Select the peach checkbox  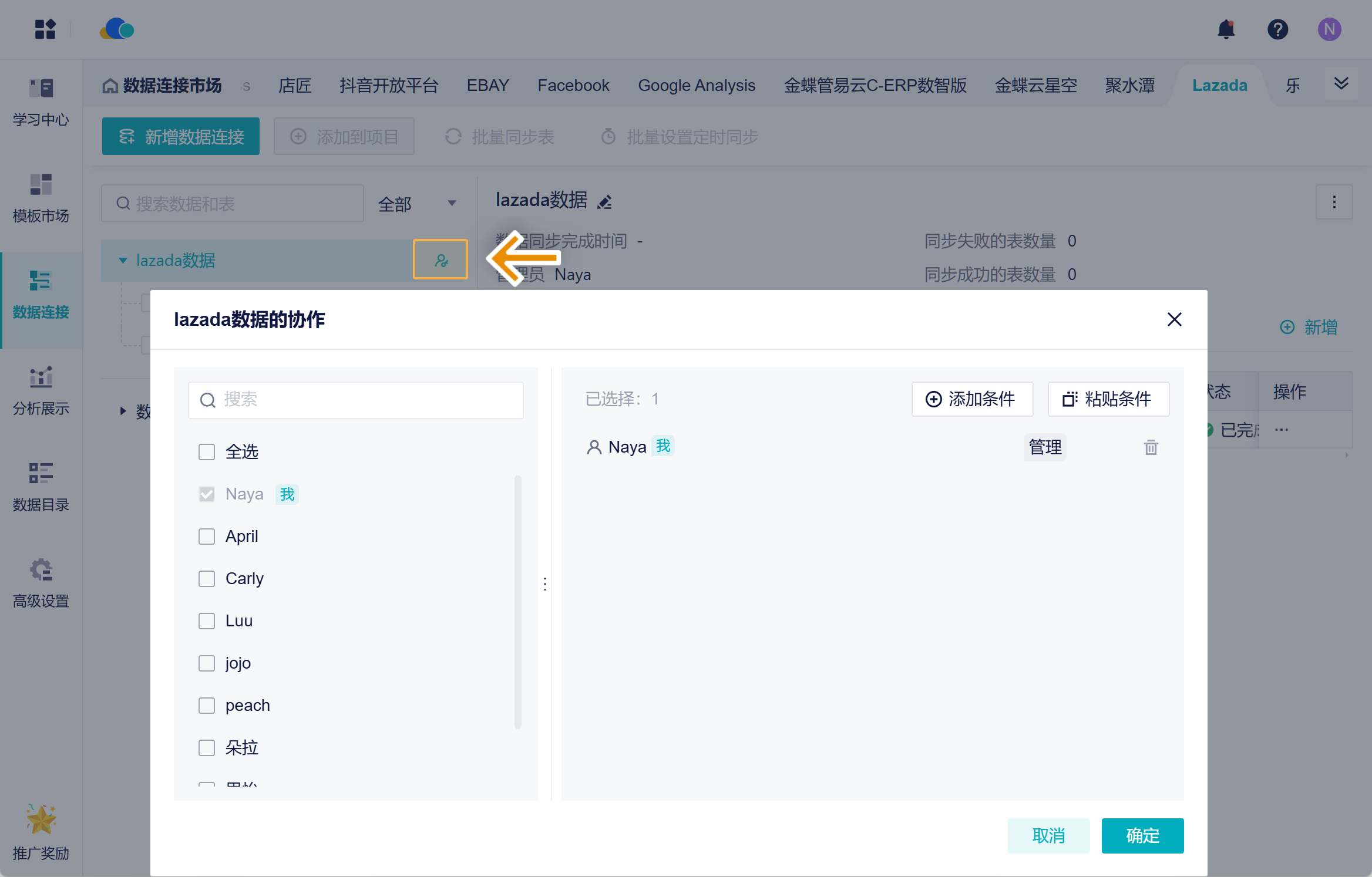pyautogui.click(x=207, y=706)
